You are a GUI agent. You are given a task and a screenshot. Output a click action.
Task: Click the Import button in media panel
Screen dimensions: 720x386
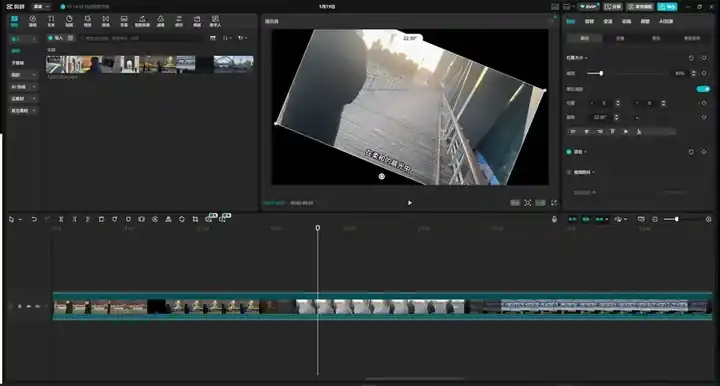click(x=56, y=38)
